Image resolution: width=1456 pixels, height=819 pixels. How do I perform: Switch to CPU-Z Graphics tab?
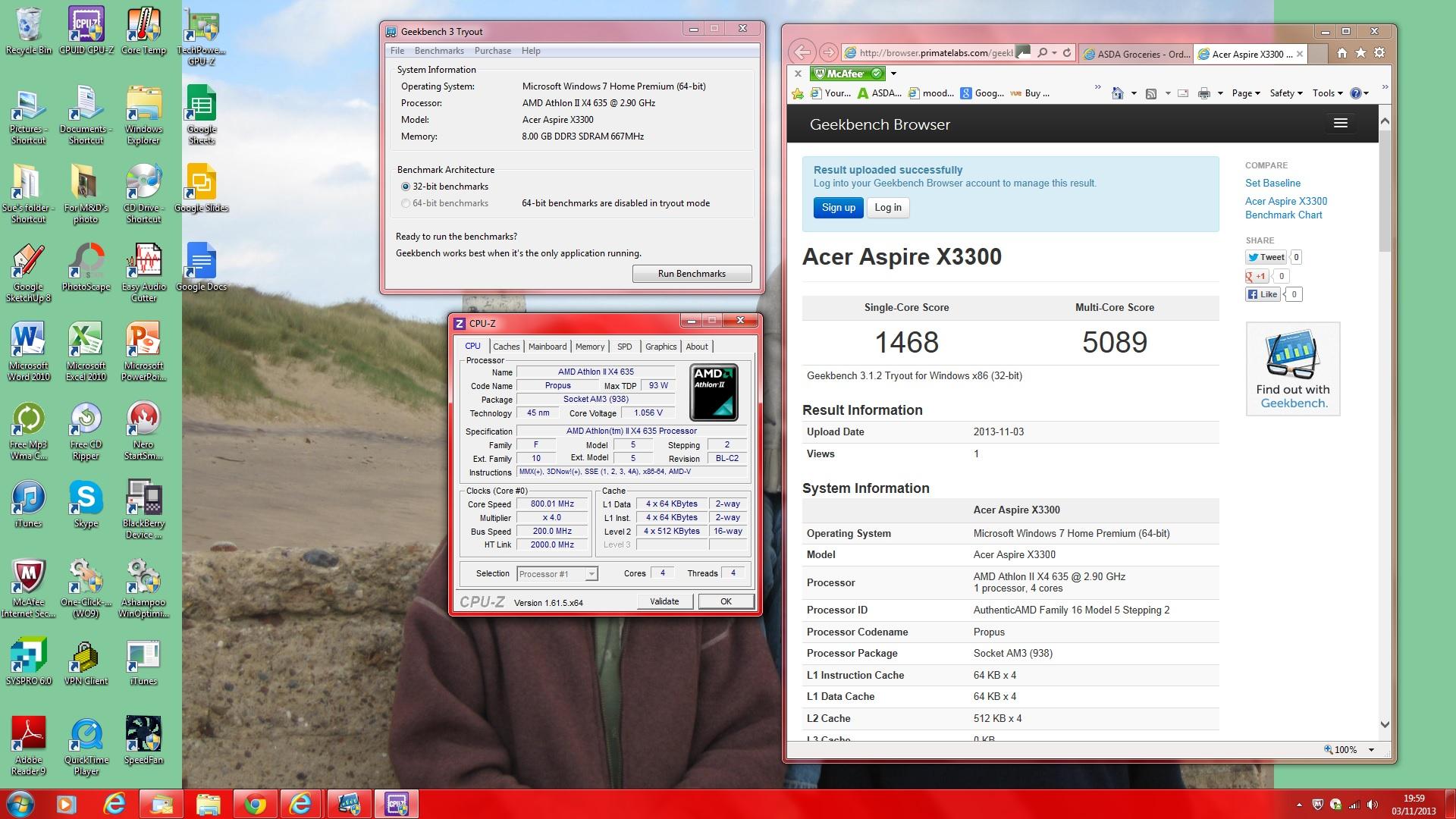coord(661,347)
